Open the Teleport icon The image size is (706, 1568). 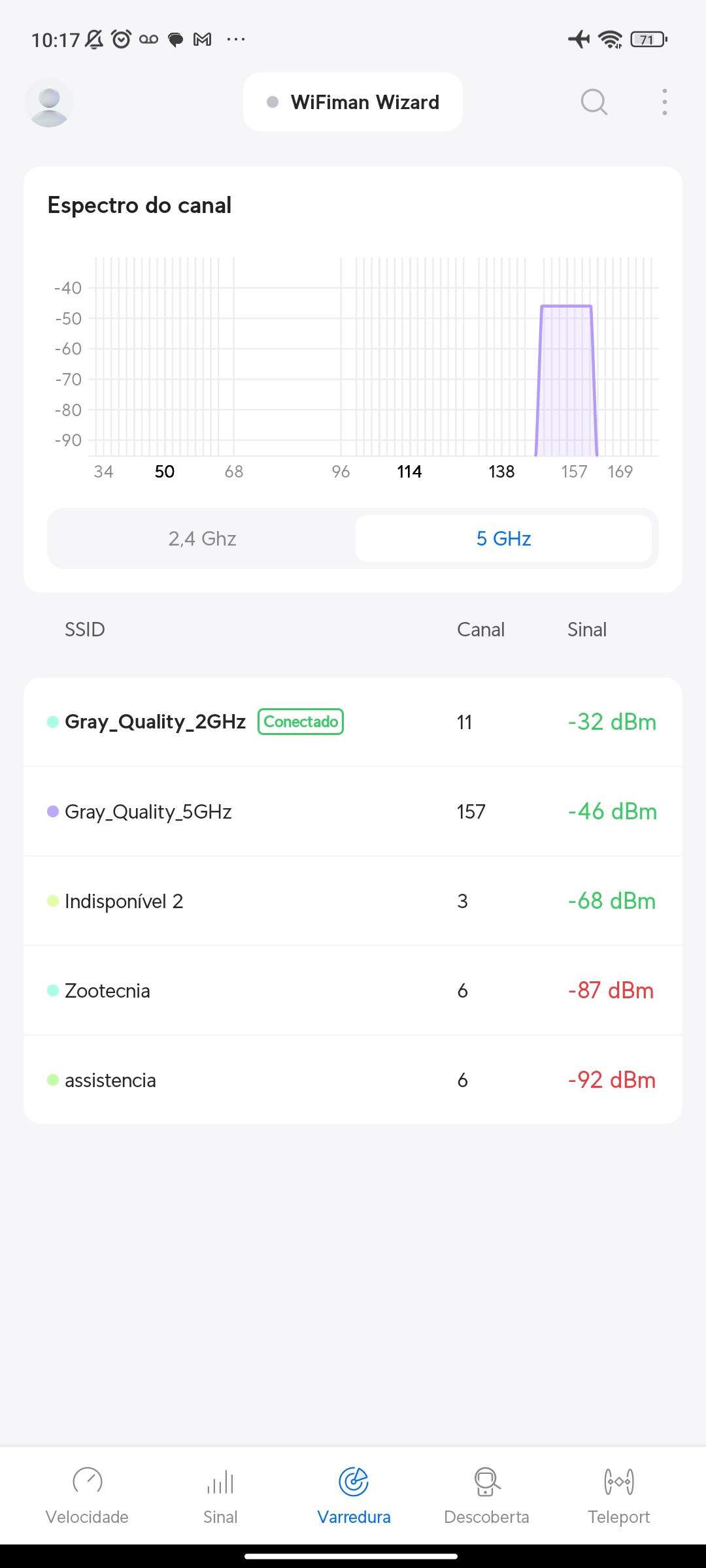click(x=618, y=1481)
